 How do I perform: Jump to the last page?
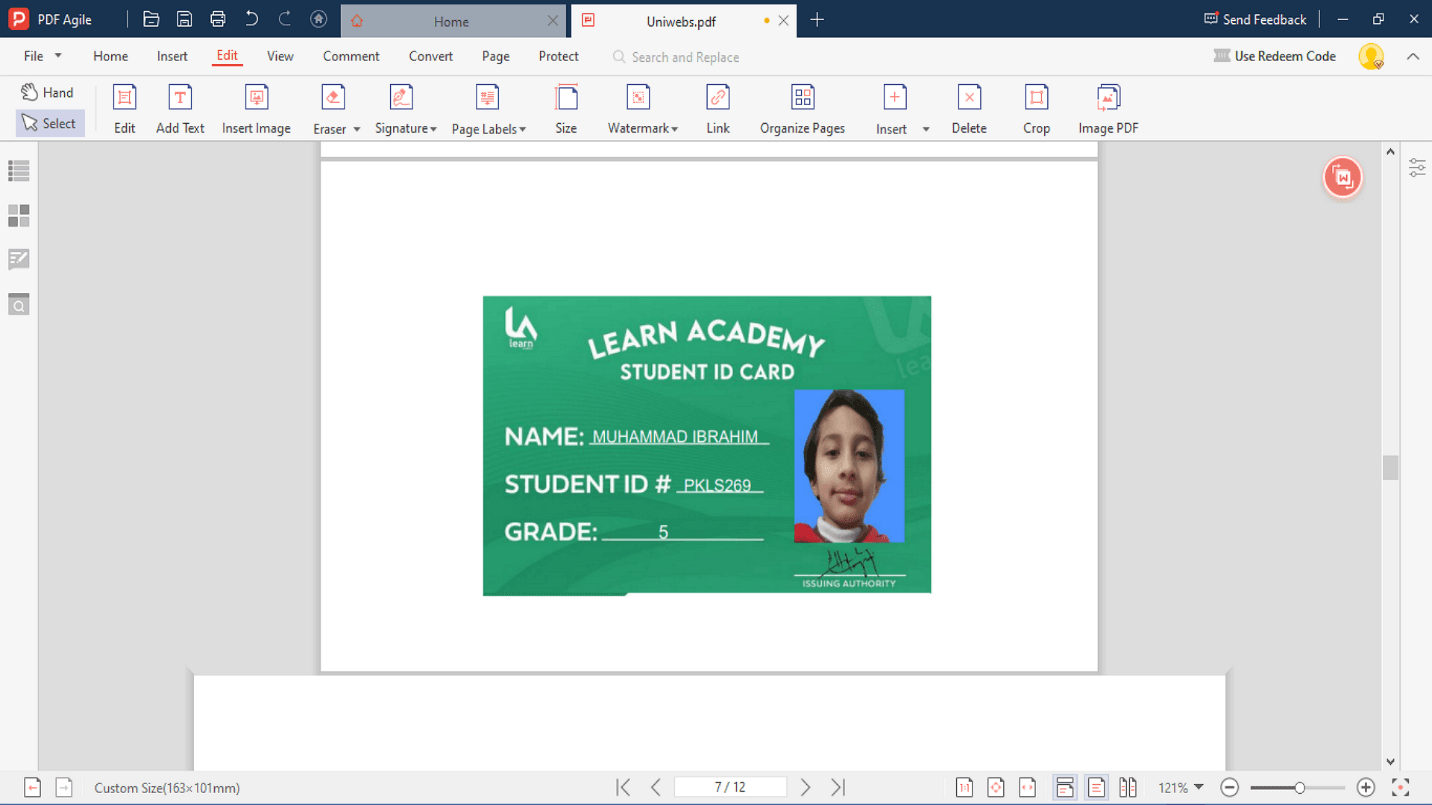[x=838, y=788]
